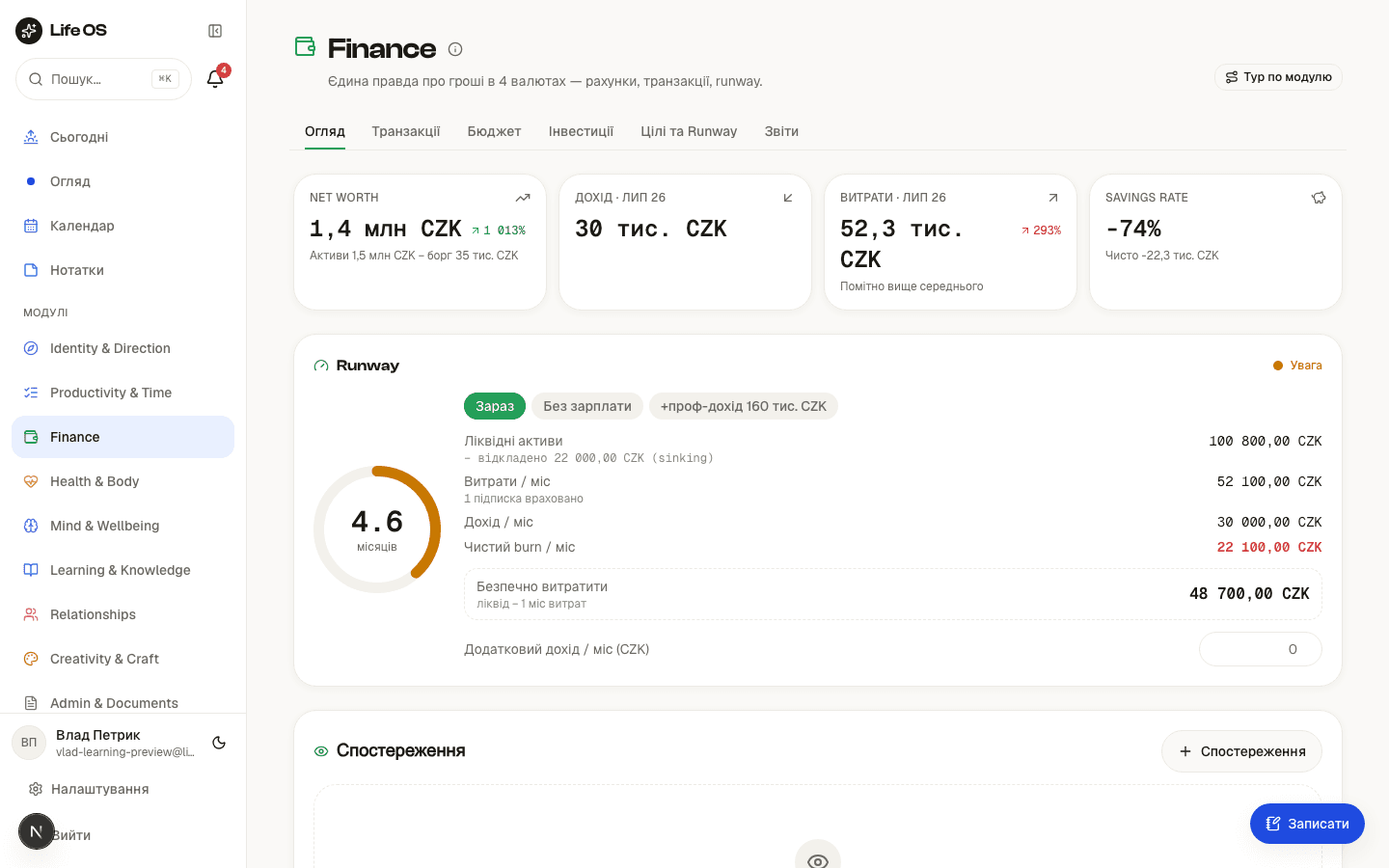Open Налаштування settings link
Viewport: 1389px width, 868px height.
click(99, 789)
